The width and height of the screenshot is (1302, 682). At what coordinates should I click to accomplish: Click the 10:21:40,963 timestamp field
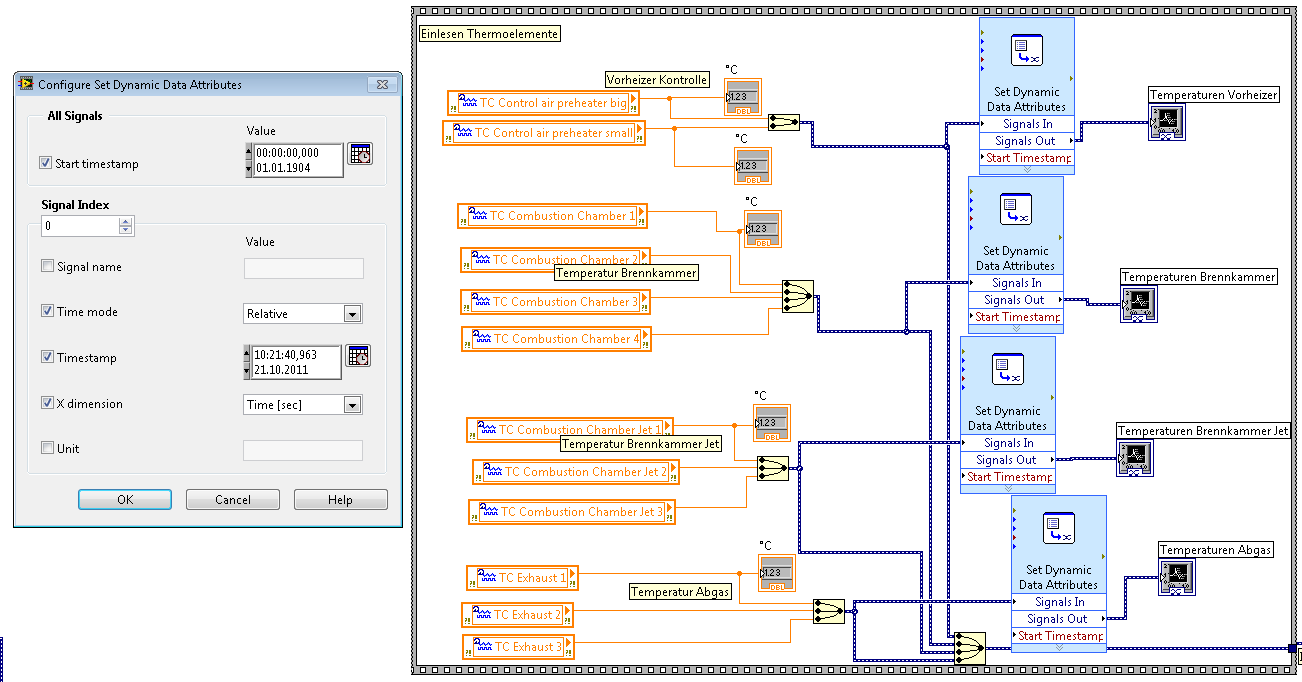click(x=297, y=362)
